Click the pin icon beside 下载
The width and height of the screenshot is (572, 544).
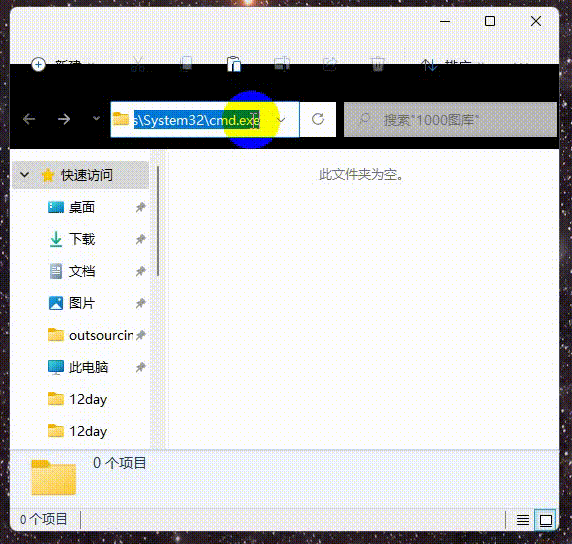pyautogui.click(x=140, y=239)
